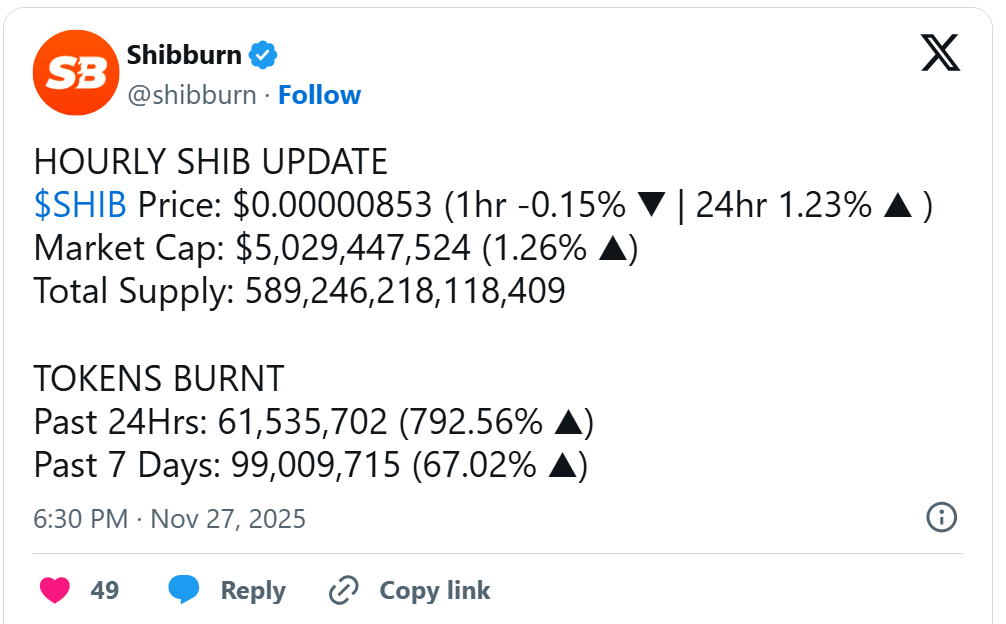
Task: Click the HOURLY SHIB UPDATE headline text
Action: tap(211, 160)
